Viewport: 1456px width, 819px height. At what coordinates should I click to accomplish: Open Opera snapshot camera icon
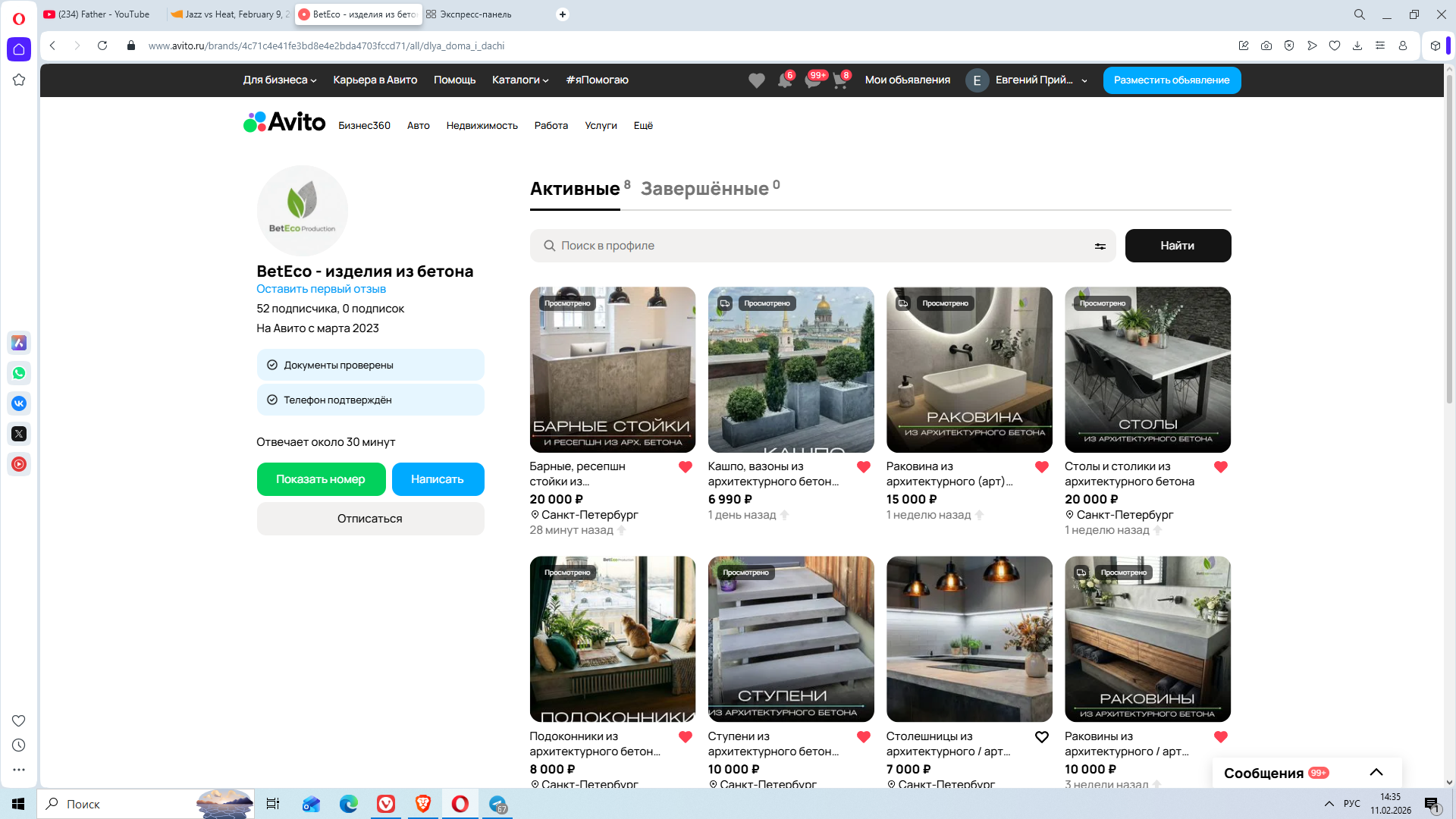(1266, 45)
